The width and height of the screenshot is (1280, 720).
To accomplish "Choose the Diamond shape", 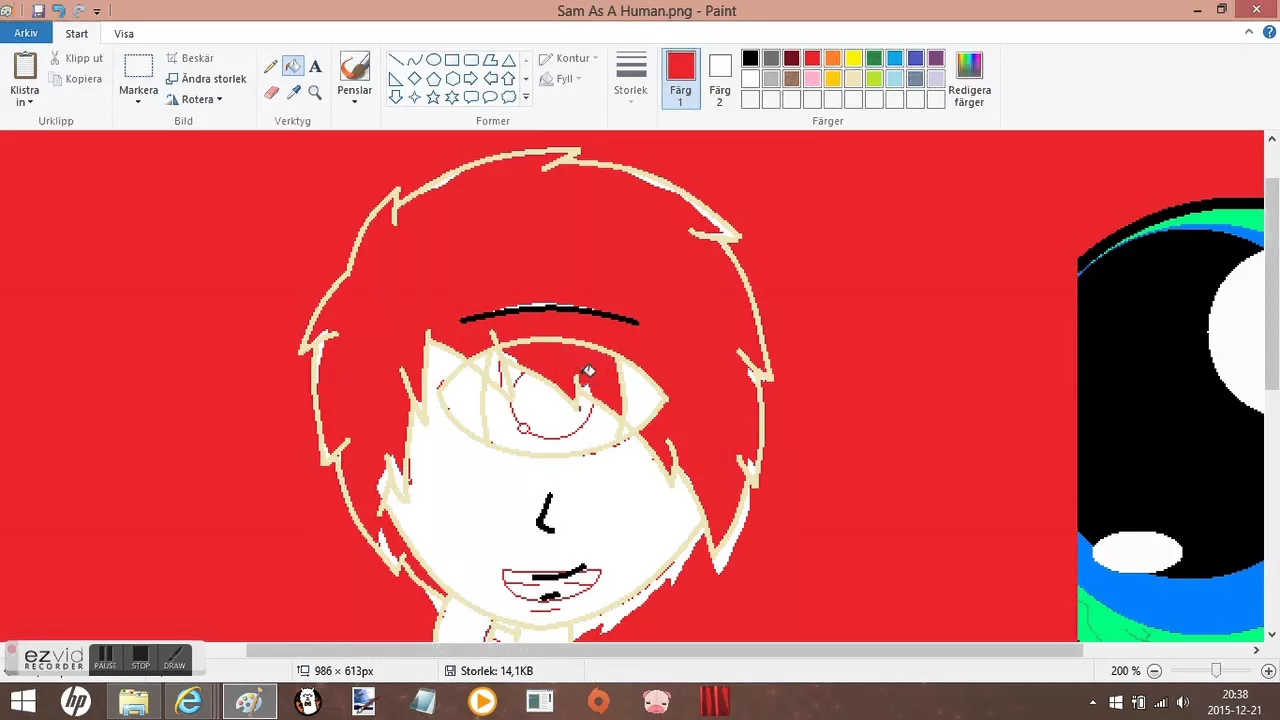I will click(x=415, y=79).
